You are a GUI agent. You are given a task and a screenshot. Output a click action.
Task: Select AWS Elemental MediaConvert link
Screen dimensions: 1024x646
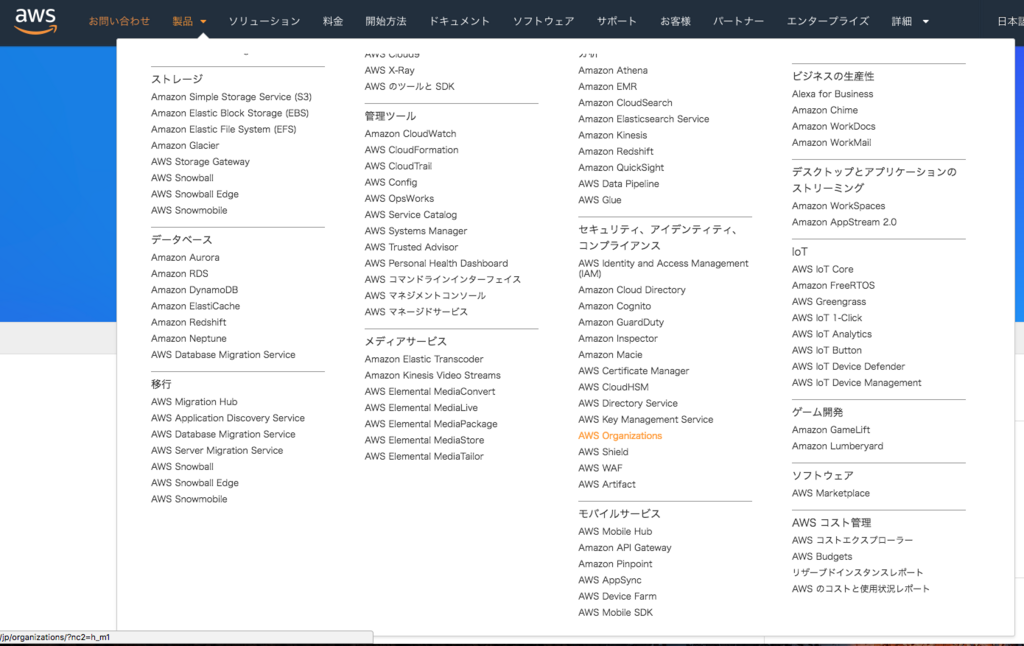(x=430, y=392)
